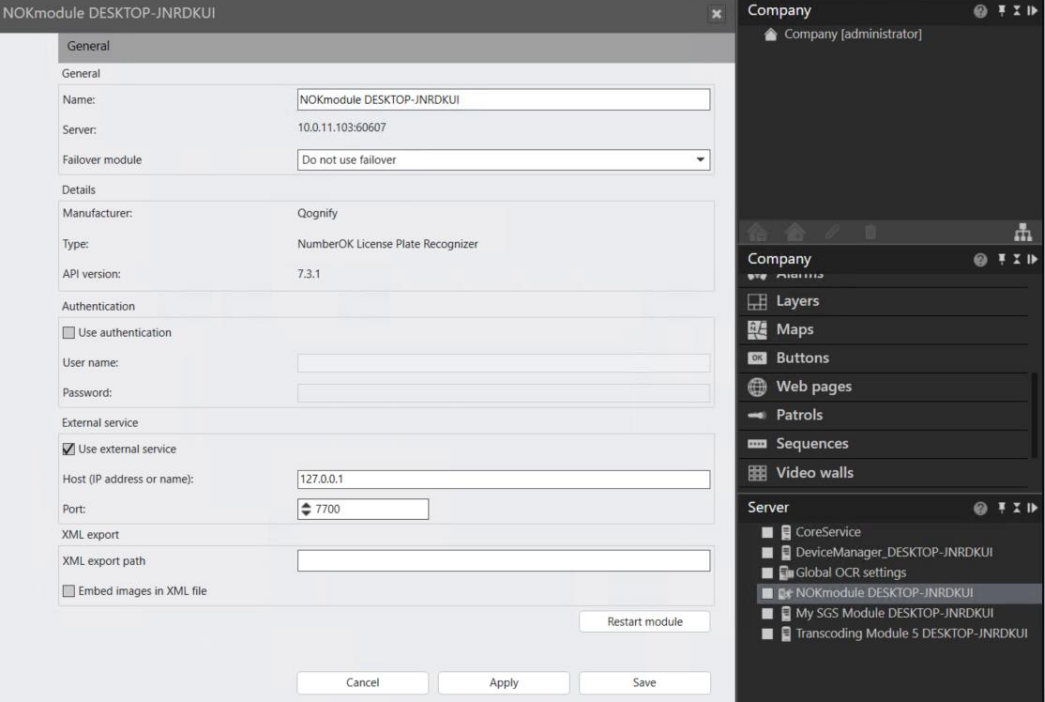This screenshot has height=702, width=1045.
Task: Click the greyed trash delete icon
Action: [x=870, y=232]
